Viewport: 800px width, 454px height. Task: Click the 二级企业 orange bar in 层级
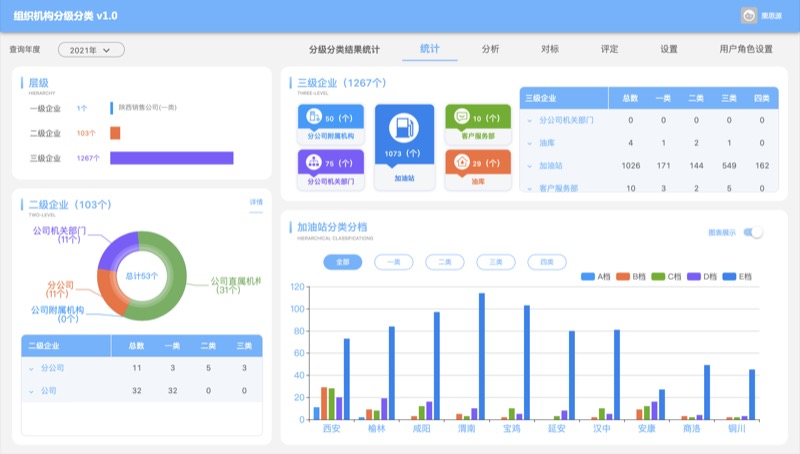tap(115, 133)
